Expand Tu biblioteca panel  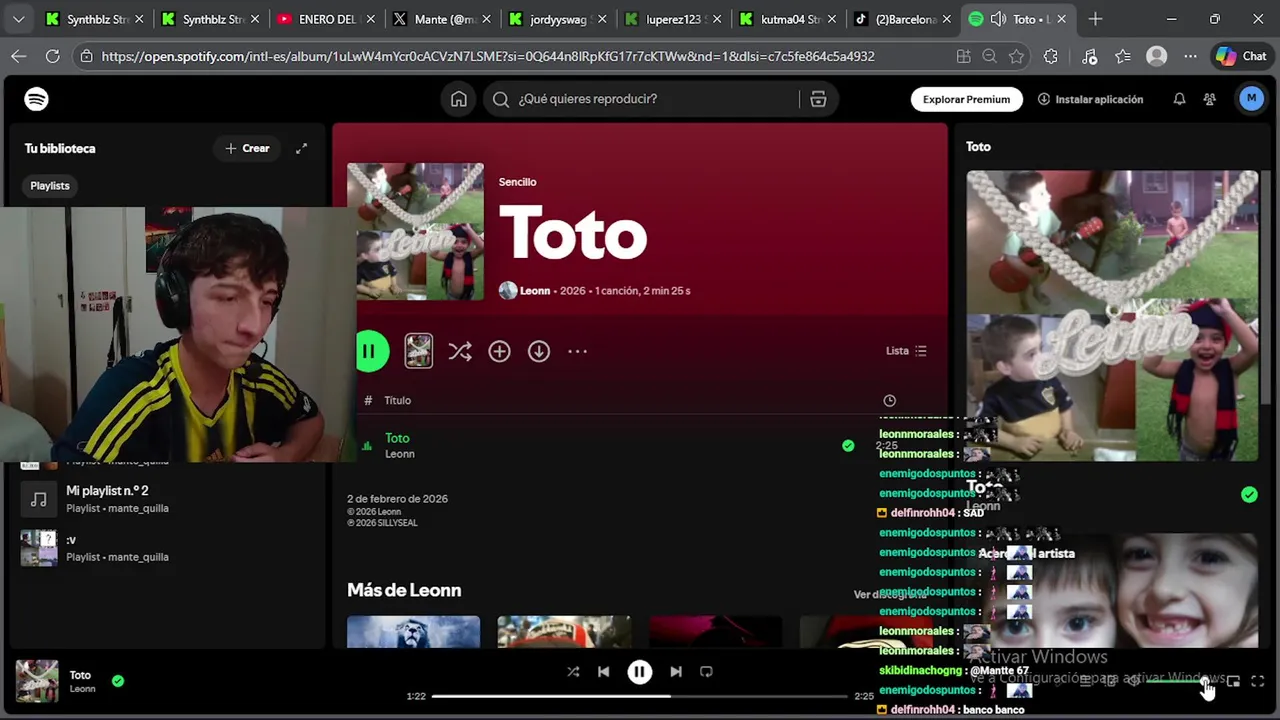301,148
